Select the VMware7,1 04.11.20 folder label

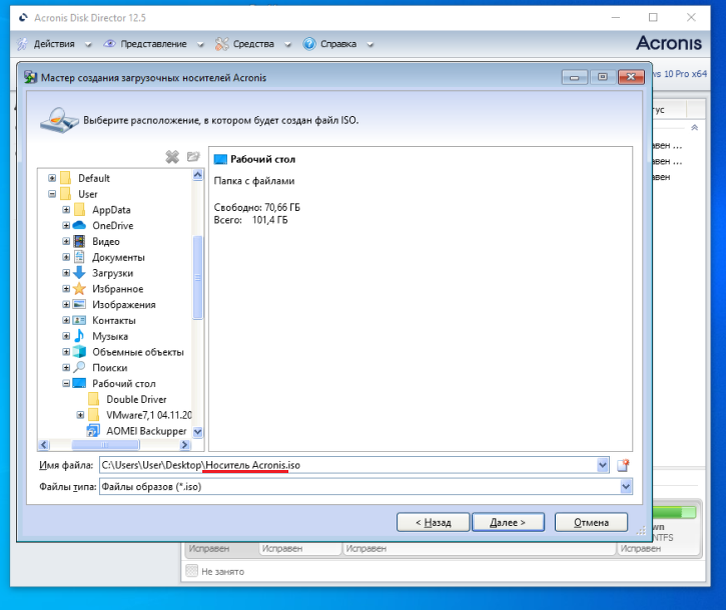tap(149, 415)
